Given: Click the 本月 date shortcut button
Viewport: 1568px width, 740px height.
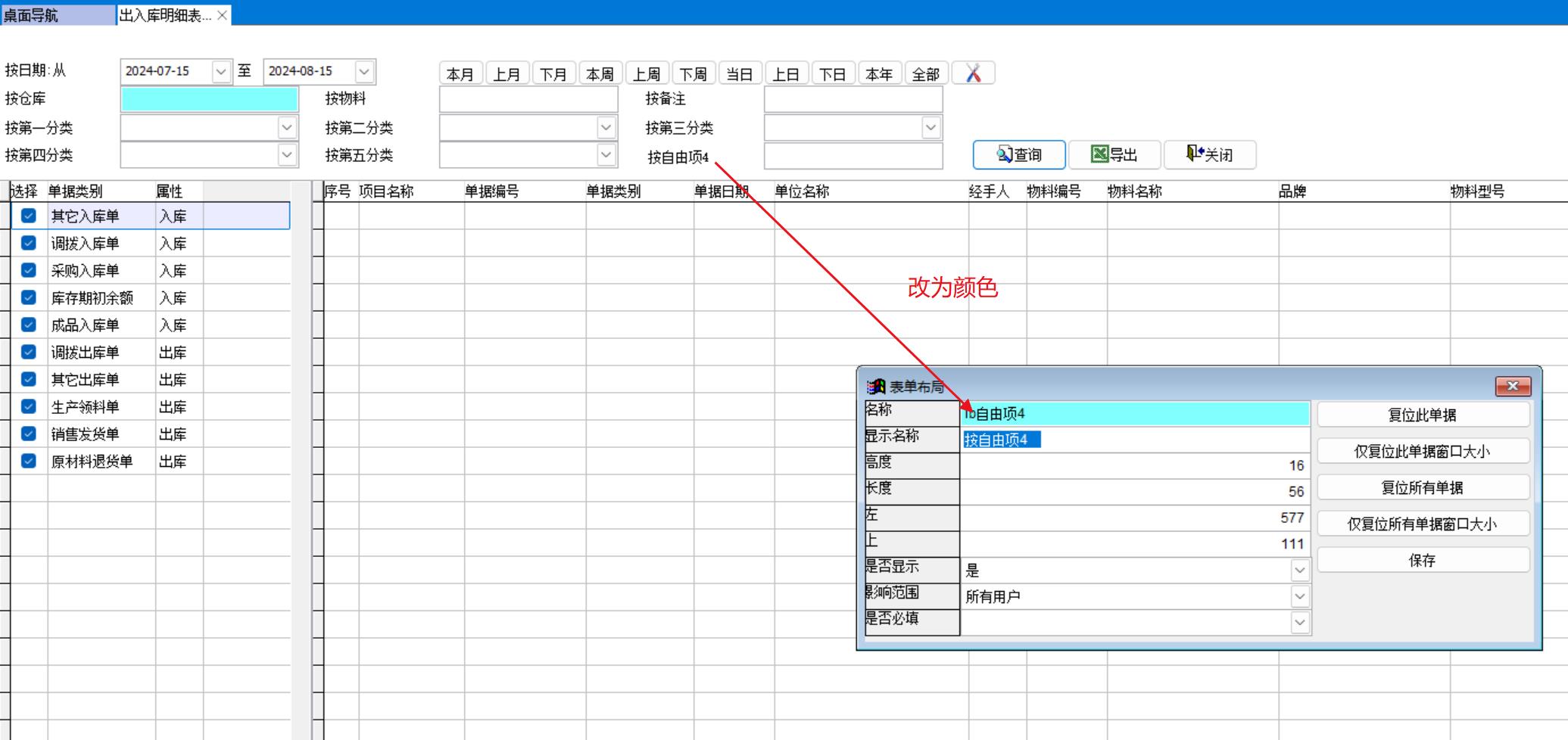Looking at the screenshot, I should click(x=460, y=74).
